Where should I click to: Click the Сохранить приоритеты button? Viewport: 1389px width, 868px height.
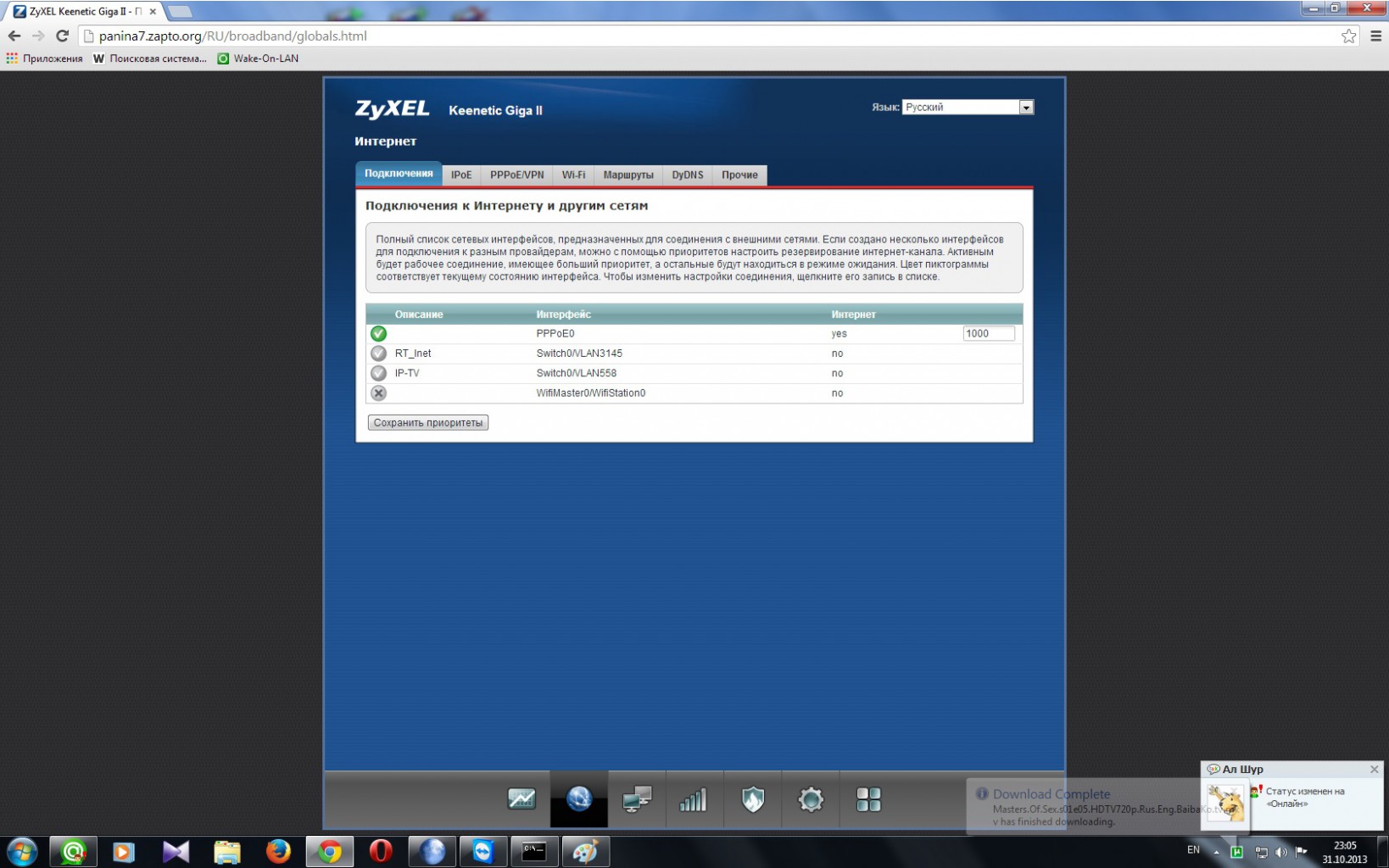coord(428,423)
